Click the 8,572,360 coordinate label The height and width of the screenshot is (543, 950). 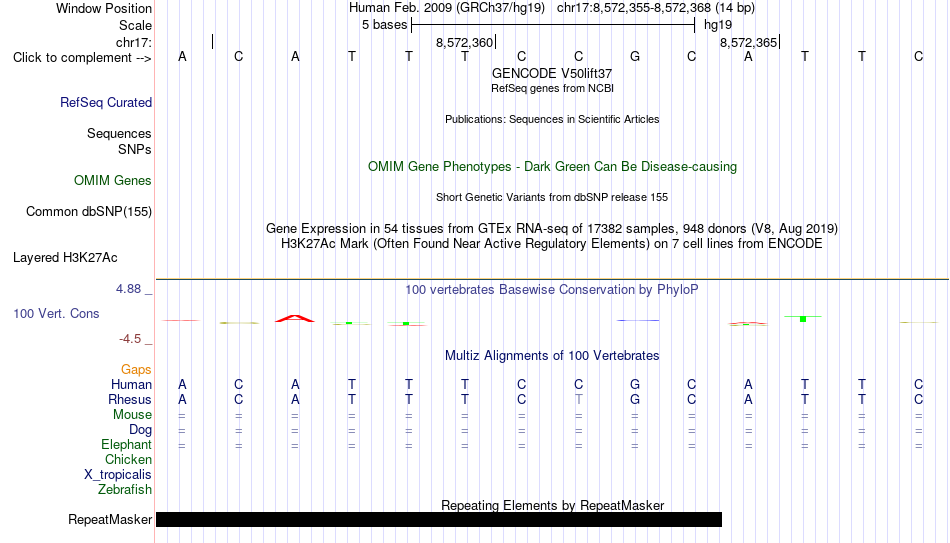click(465, 42)
